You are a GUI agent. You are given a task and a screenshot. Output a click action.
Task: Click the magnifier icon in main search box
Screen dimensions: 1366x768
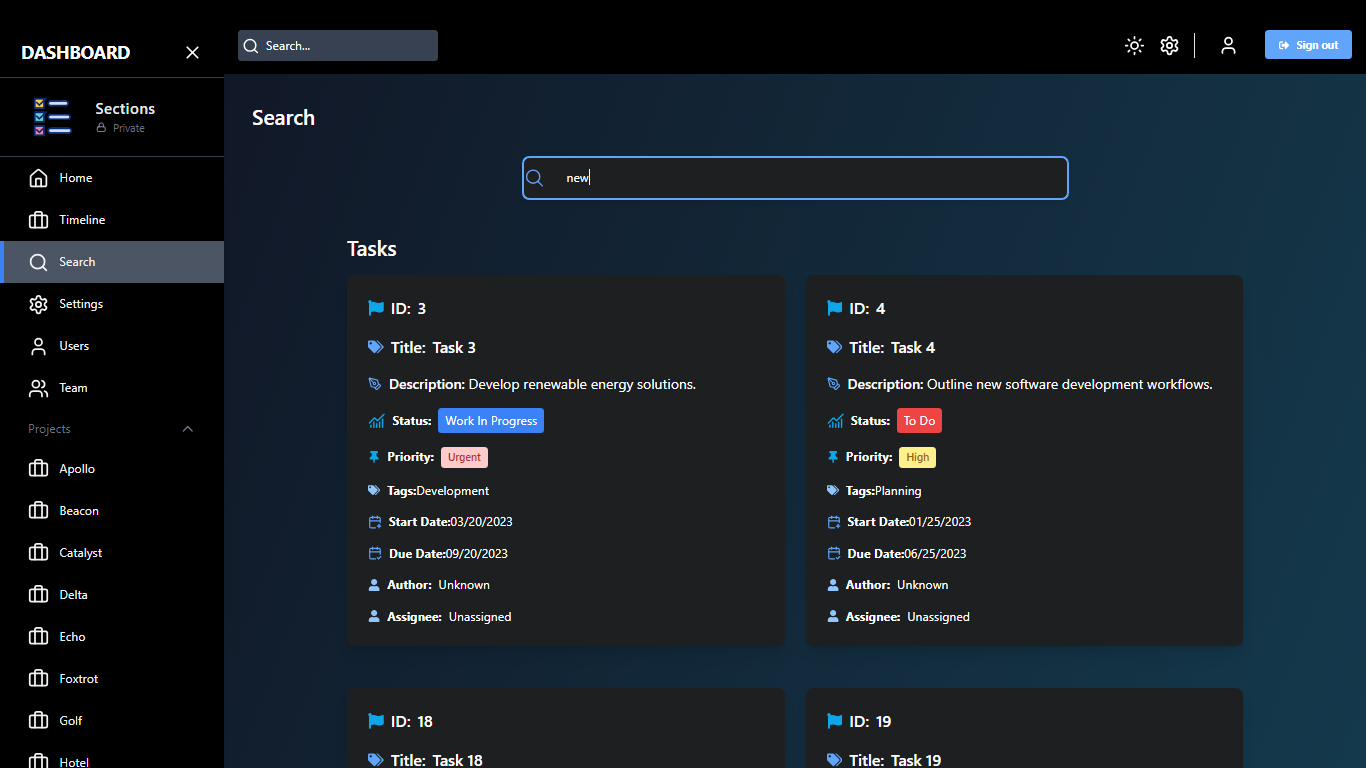tap(535, 178)
